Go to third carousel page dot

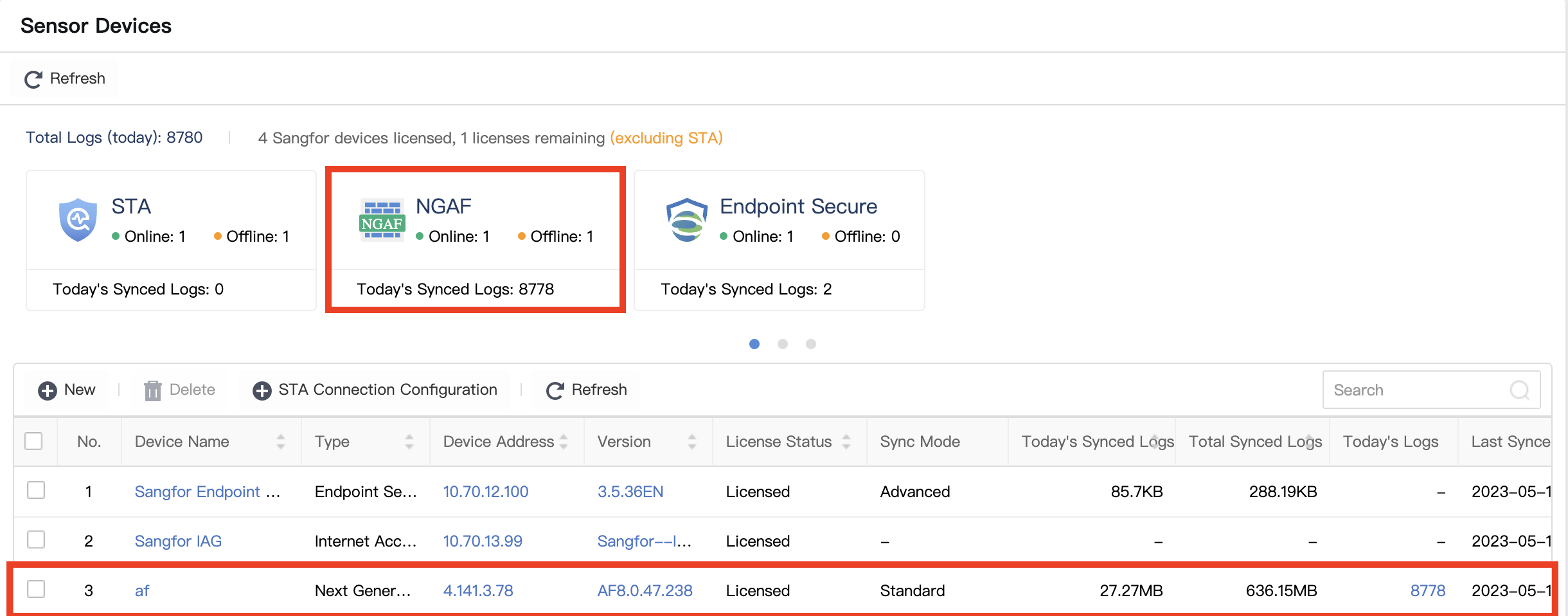click(811, 344)
